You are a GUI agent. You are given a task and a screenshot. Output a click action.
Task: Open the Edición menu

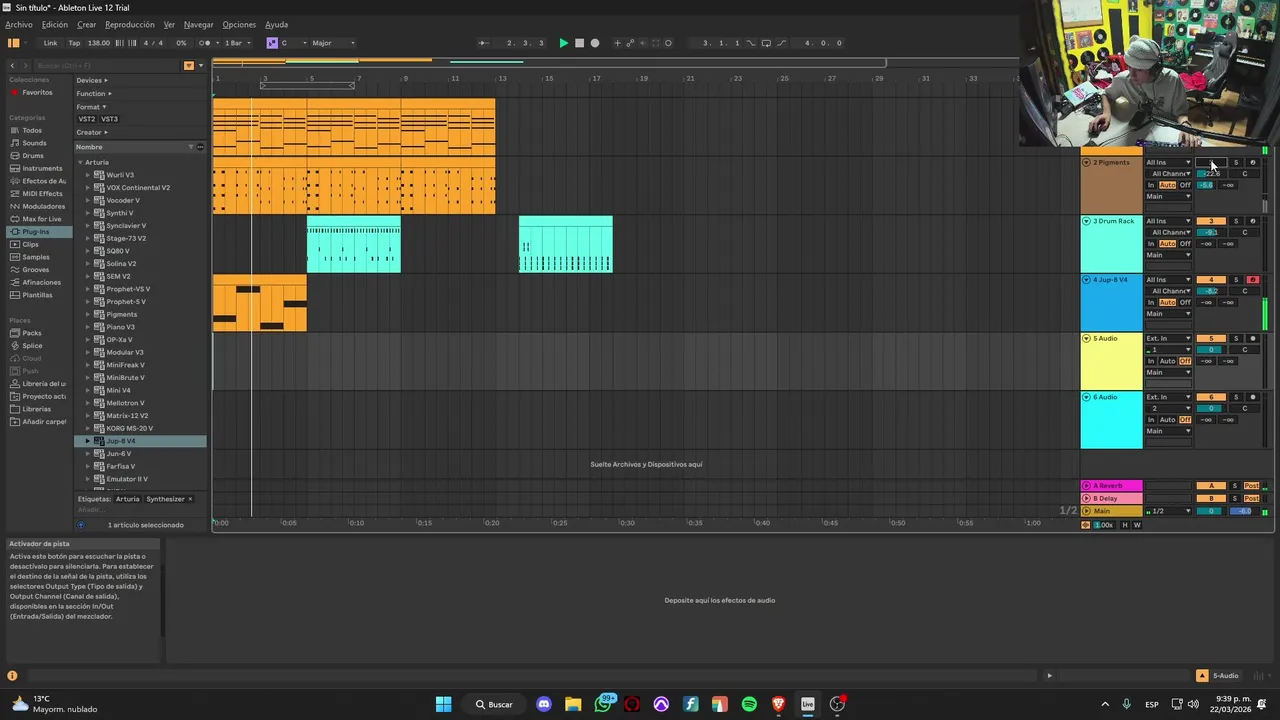[x=54, y=24]
